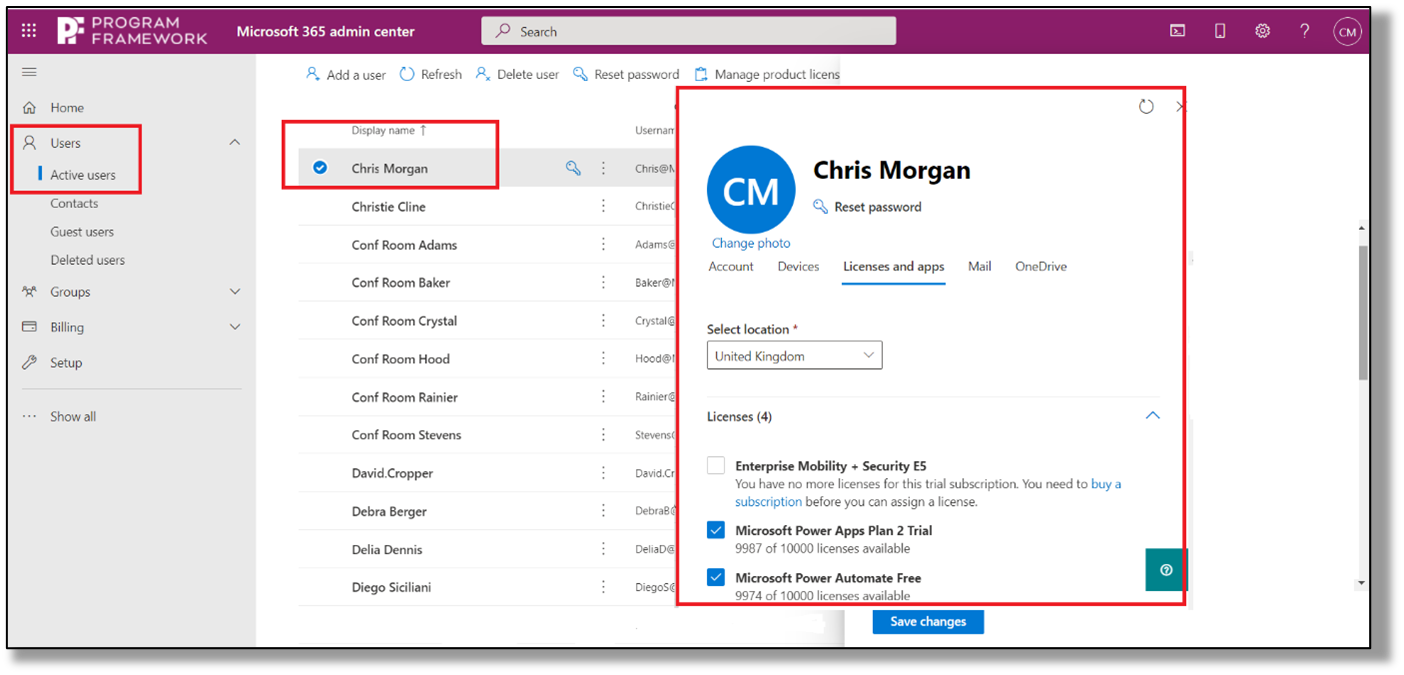Open more actions for Diego Siciliani
The image size is (1404, 675).
(x=603, y=586)
